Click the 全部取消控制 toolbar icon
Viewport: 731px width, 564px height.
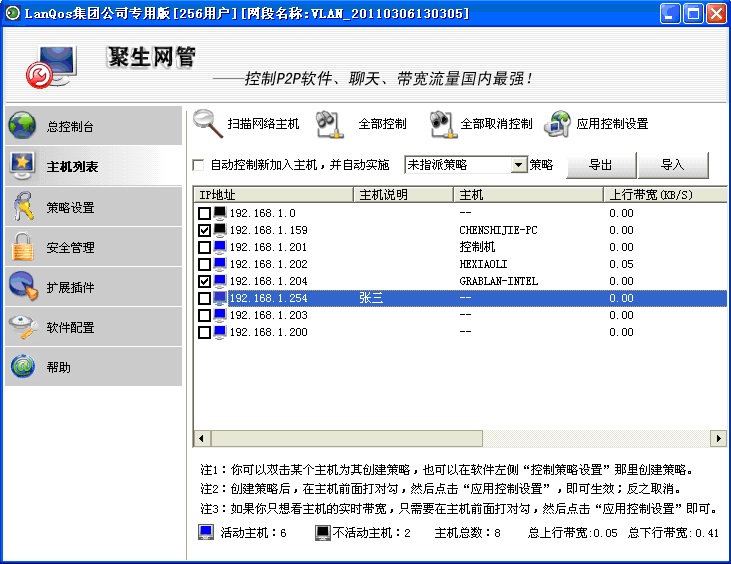pos(443,124)
